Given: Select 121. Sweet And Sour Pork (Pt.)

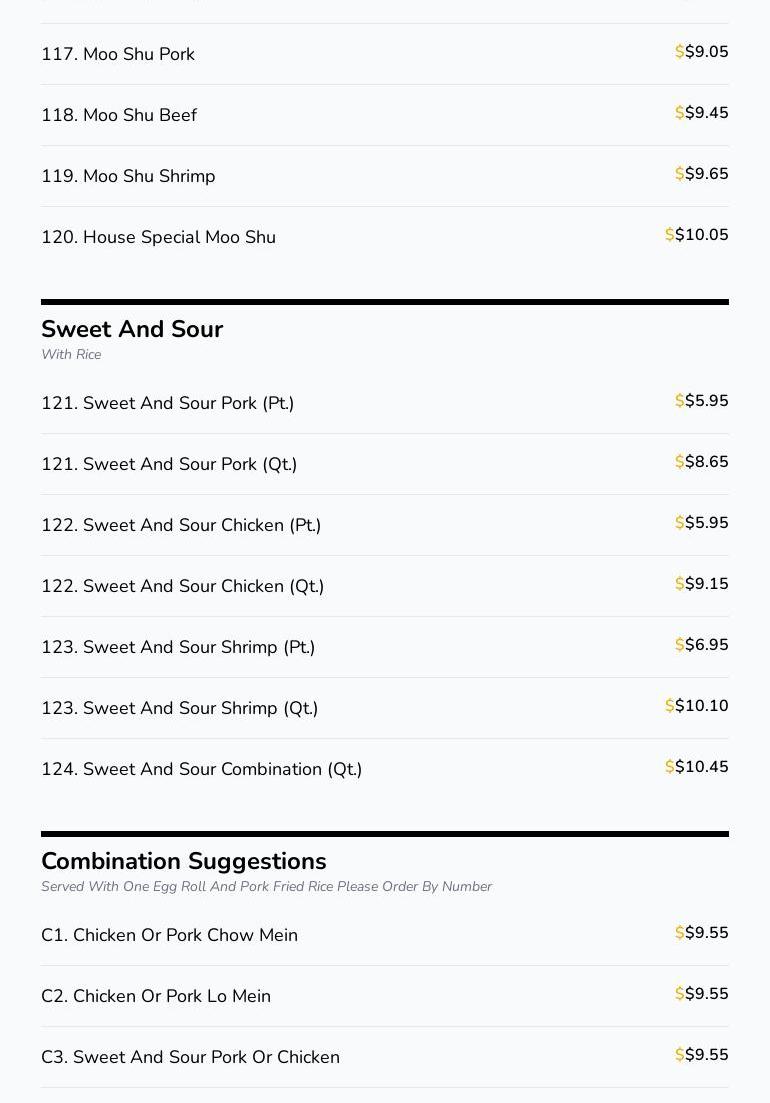Looking at the screenshot, I should (x=167, y=403).
